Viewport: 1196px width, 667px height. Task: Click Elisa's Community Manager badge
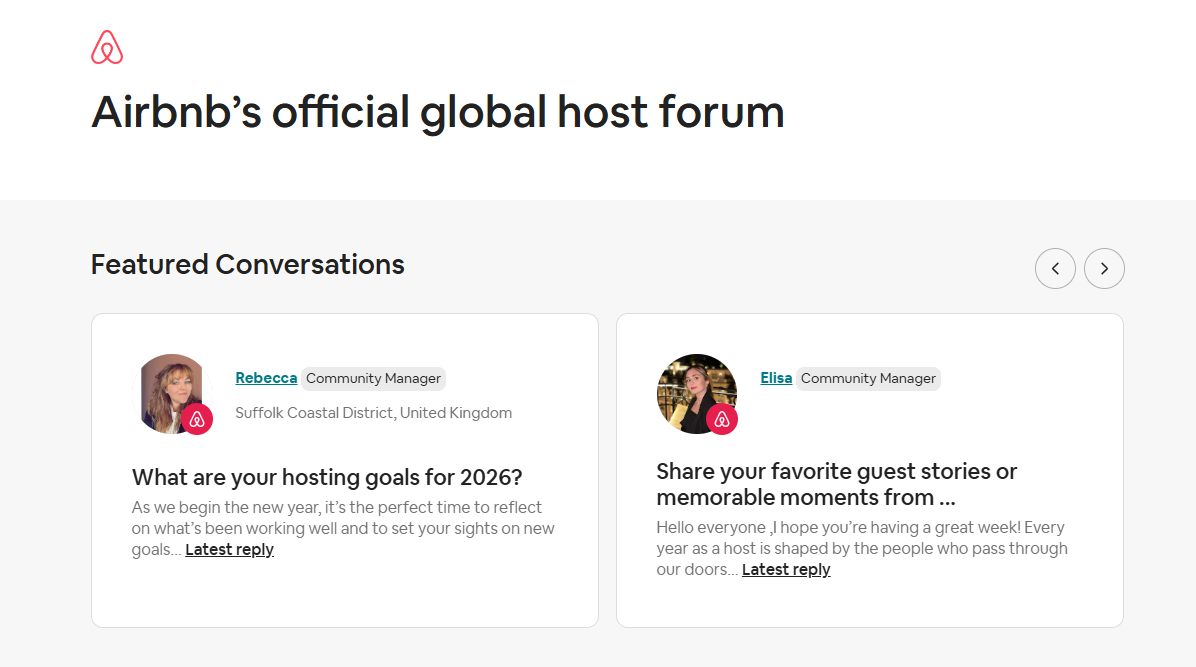(868, 378)
